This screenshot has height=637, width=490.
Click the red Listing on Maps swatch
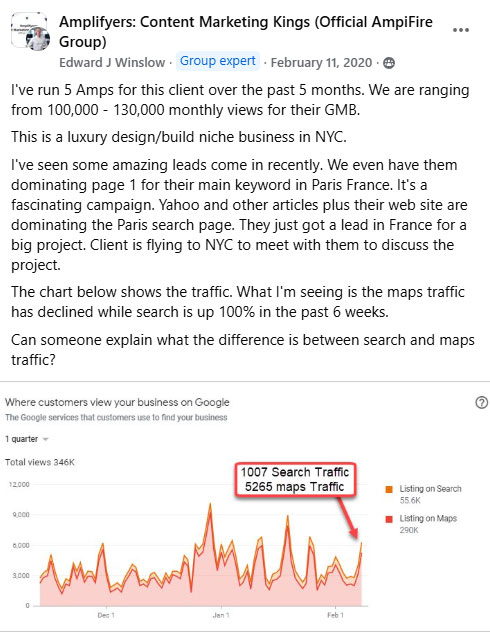pos(389,519)
